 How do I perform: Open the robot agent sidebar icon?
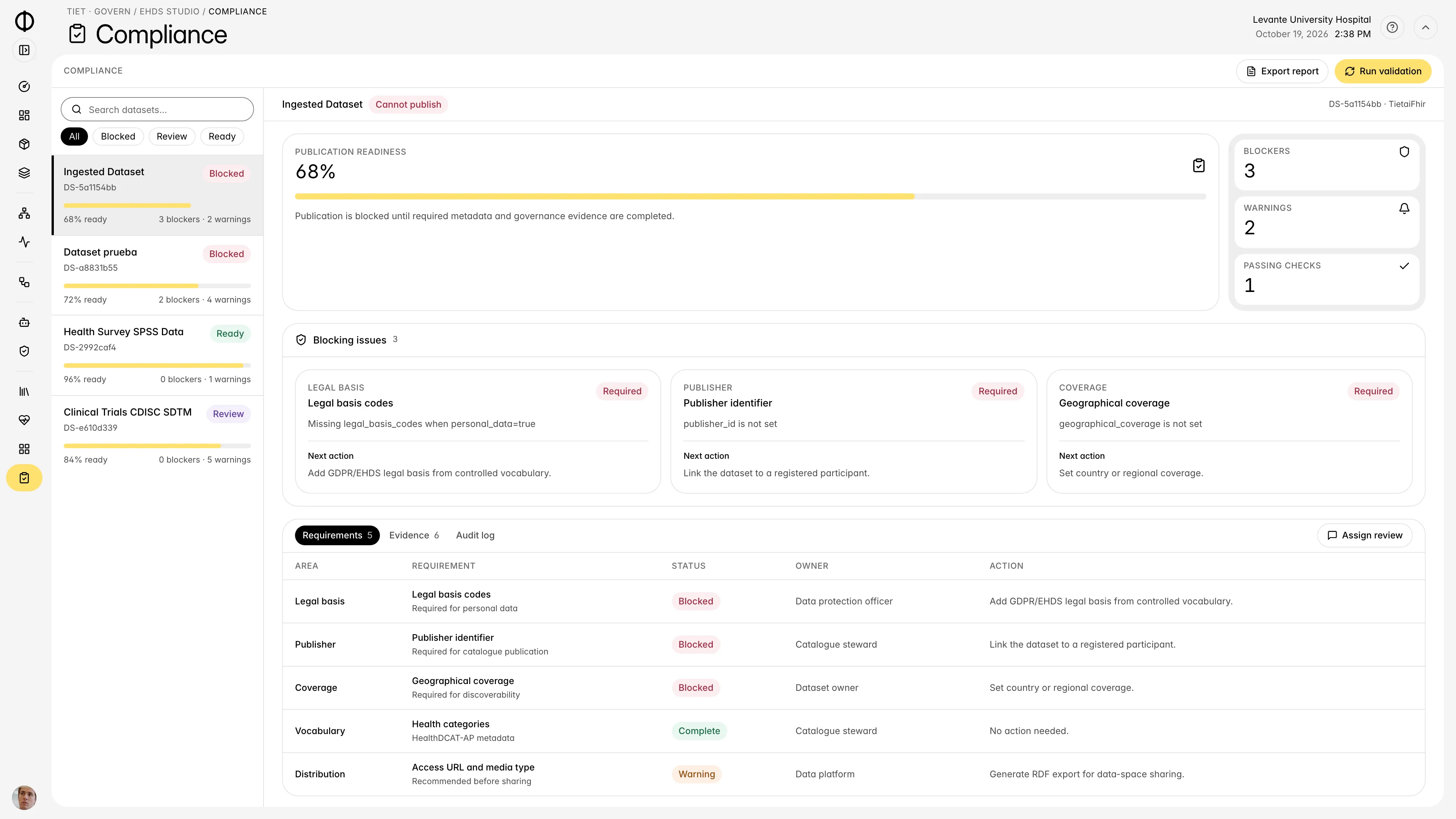click(x=24, y=322)
